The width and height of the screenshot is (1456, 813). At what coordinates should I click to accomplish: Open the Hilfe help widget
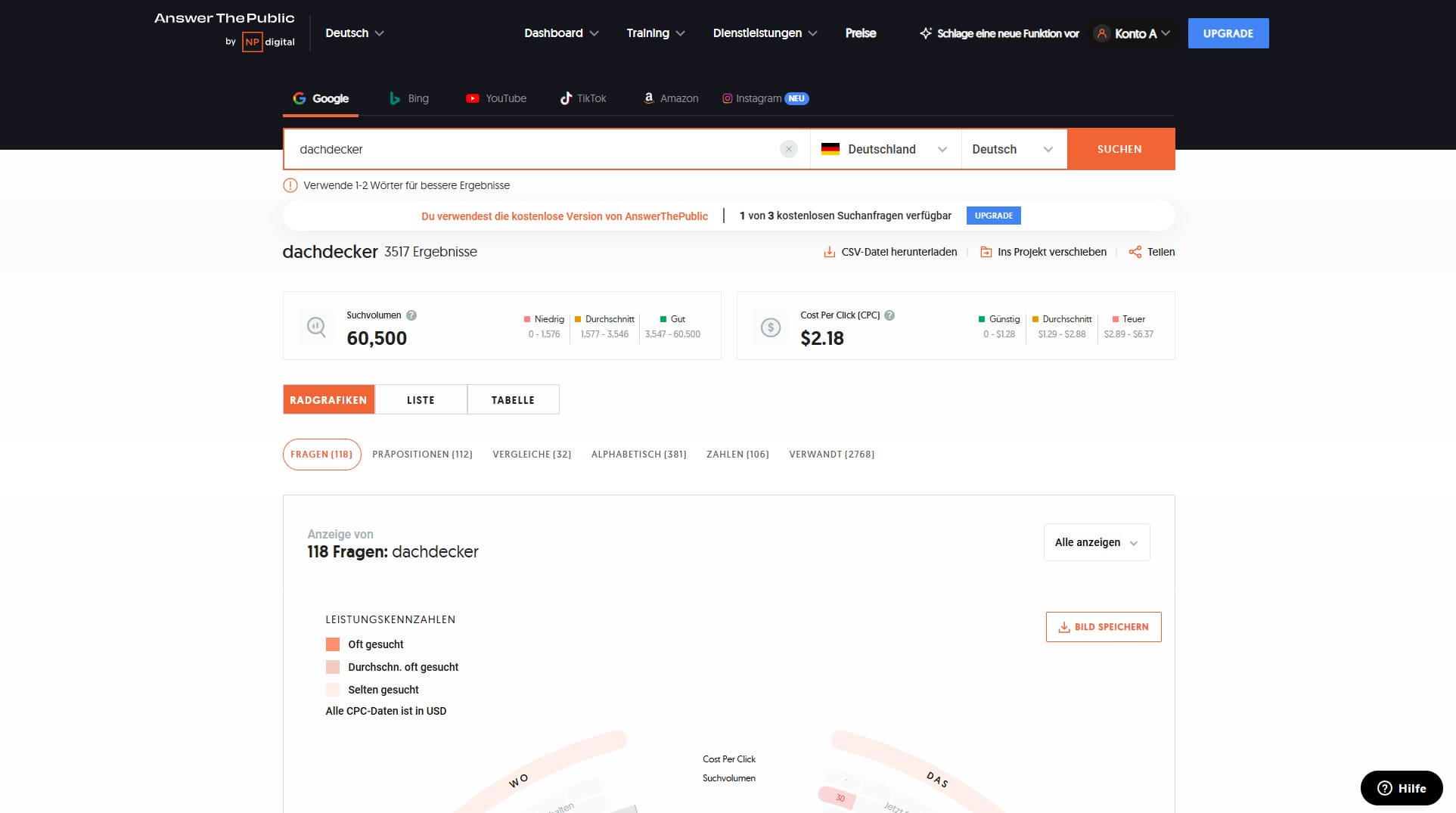(x=1401, y=788)
